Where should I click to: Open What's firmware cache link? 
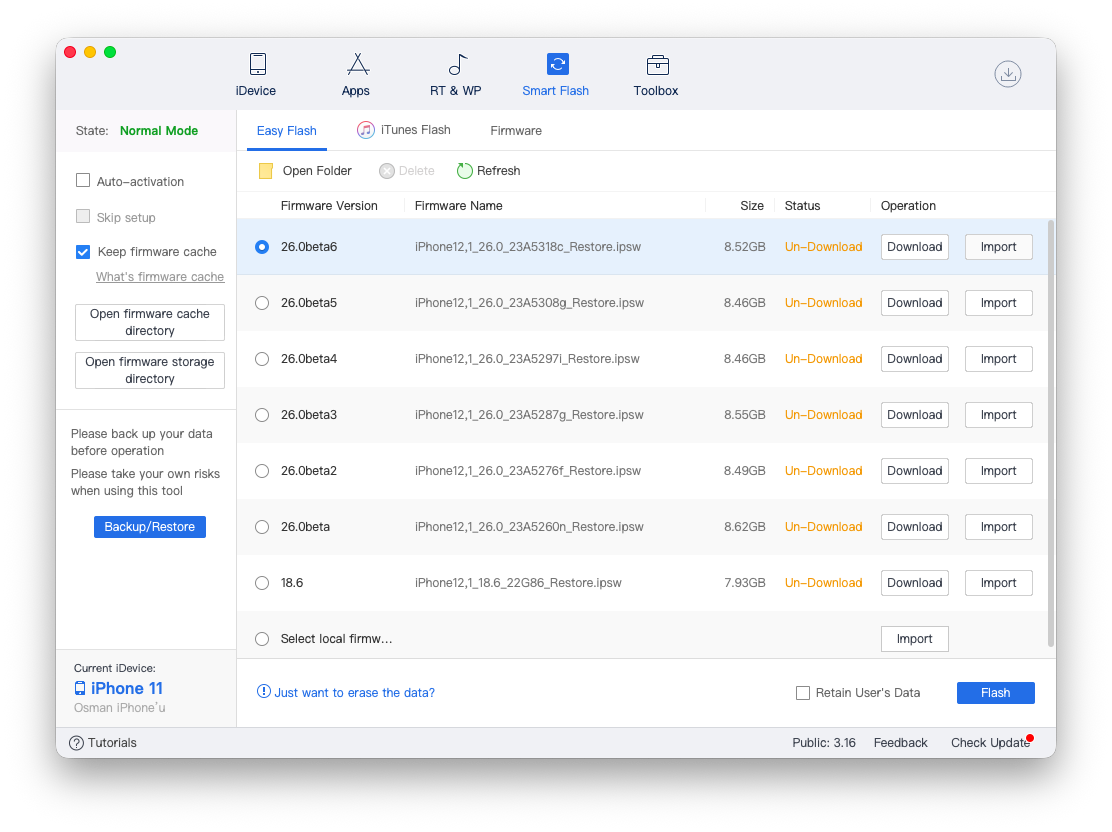[x=160, y=277]
